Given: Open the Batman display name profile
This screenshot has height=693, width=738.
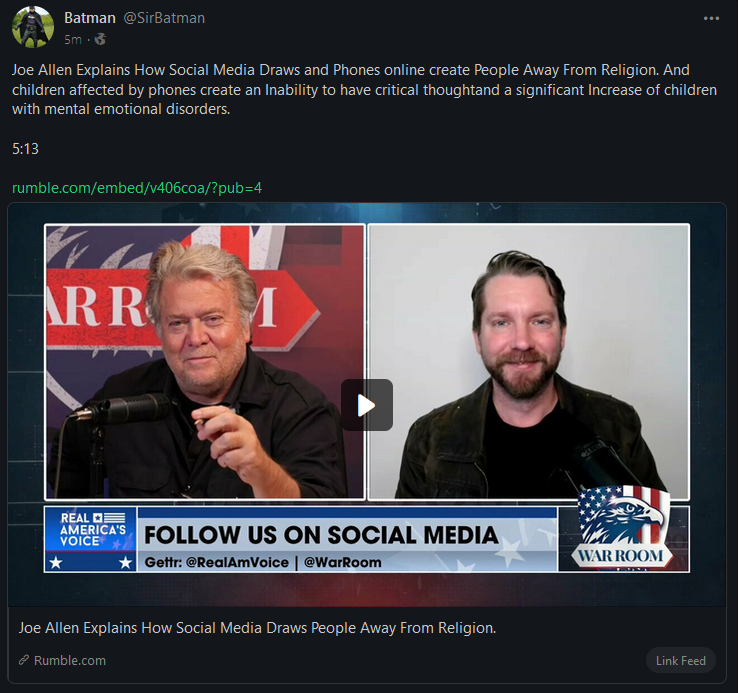Looking at the screenshot, I should [89, 18].
